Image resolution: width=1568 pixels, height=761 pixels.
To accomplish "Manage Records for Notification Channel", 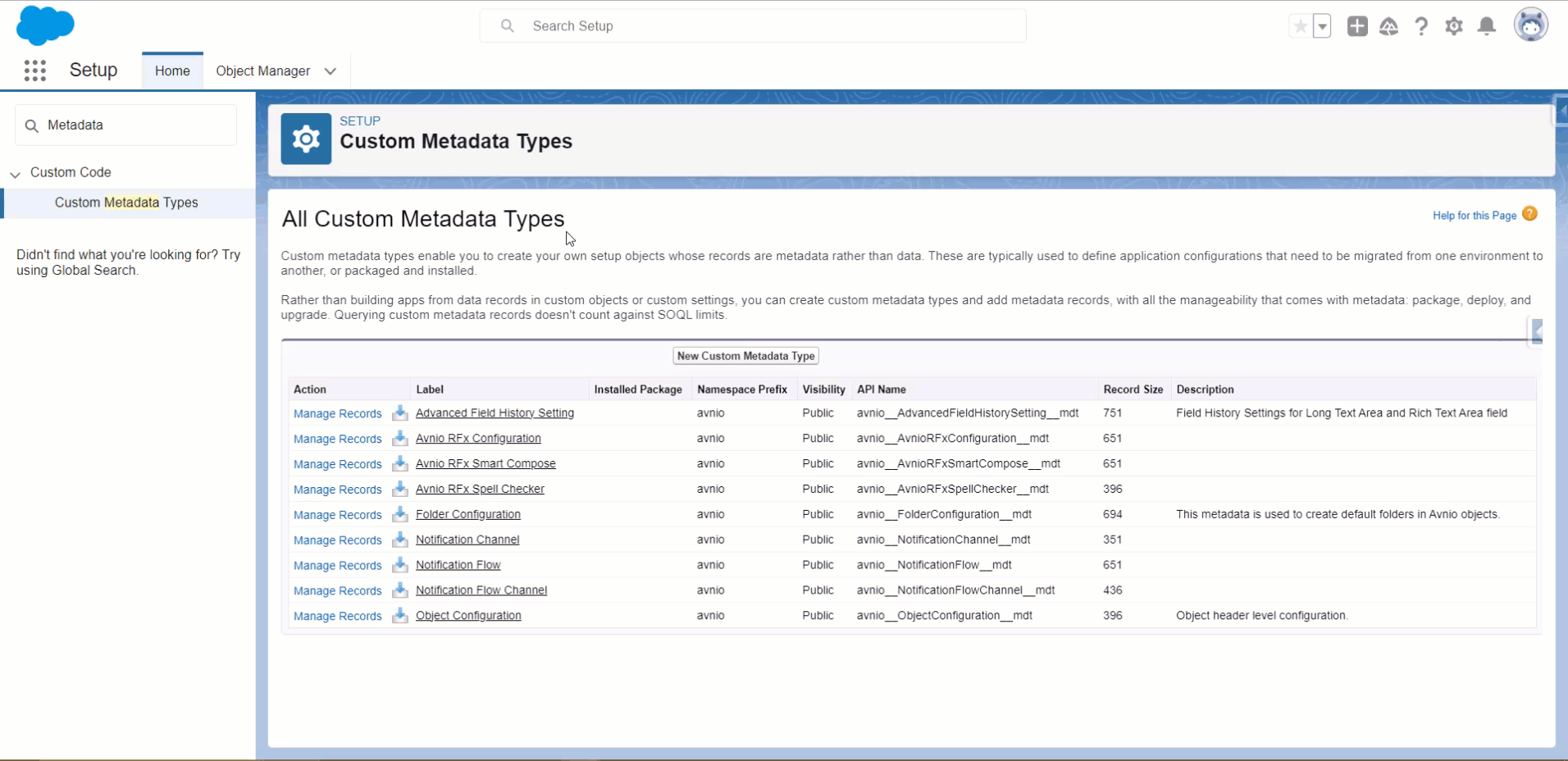I will tap(337, 540).
